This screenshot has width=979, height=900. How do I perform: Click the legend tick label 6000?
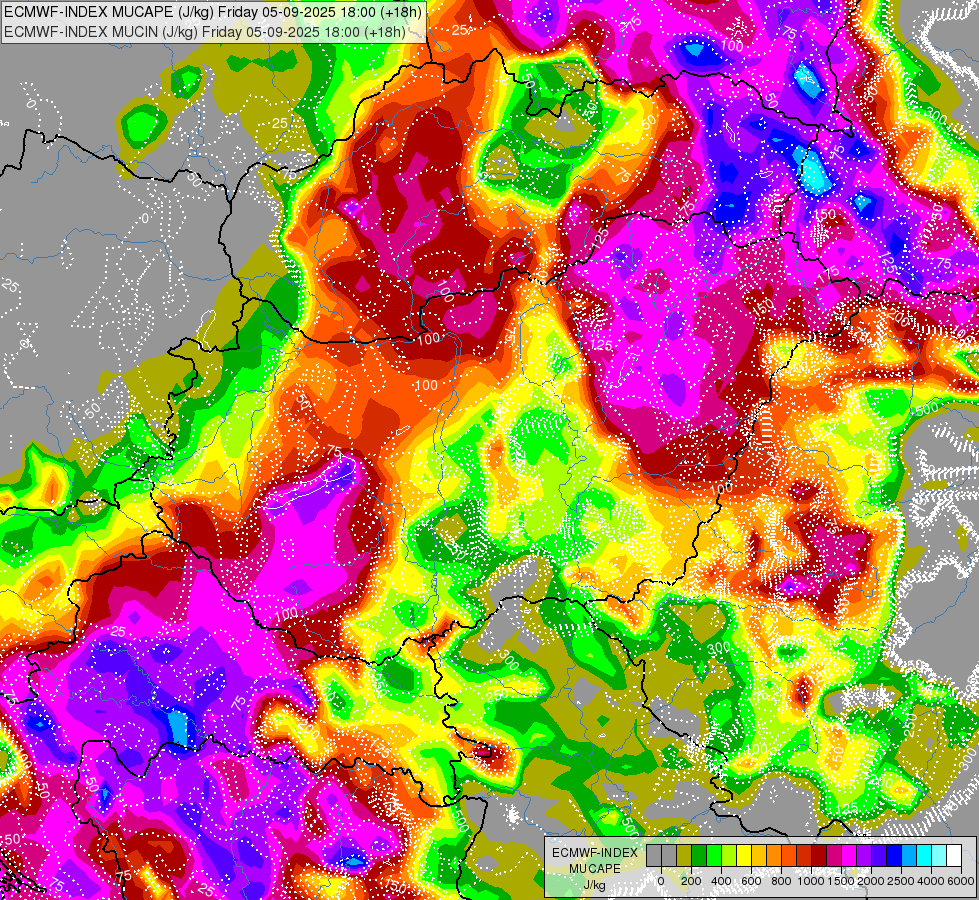961,881
